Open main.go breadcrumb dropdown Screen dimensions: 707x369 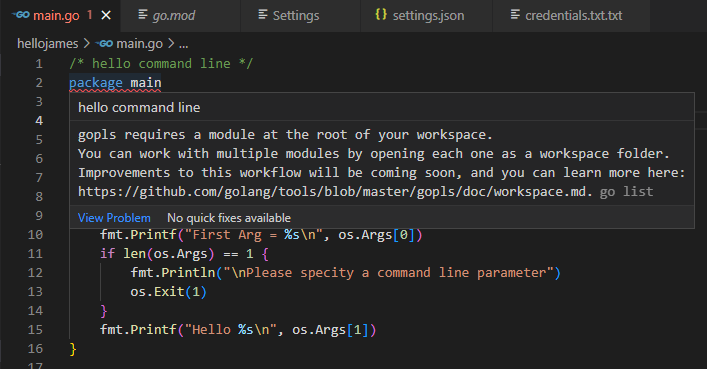tap(139, 43)
